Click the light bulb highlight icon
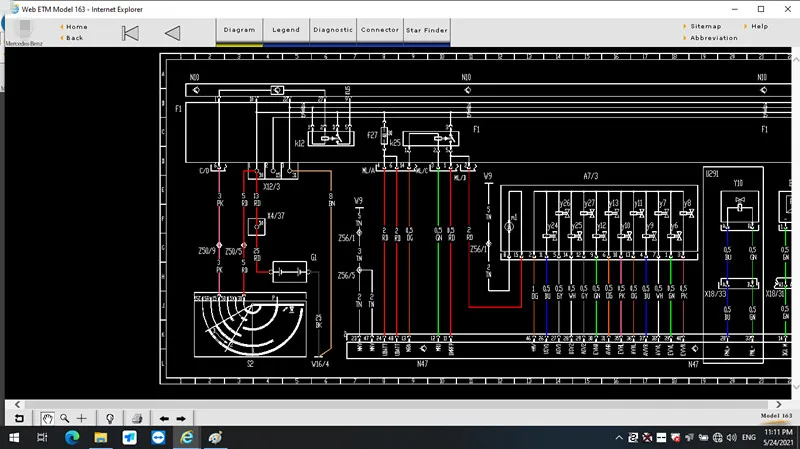This screenshot has height=449, width=800. [110, 418]
